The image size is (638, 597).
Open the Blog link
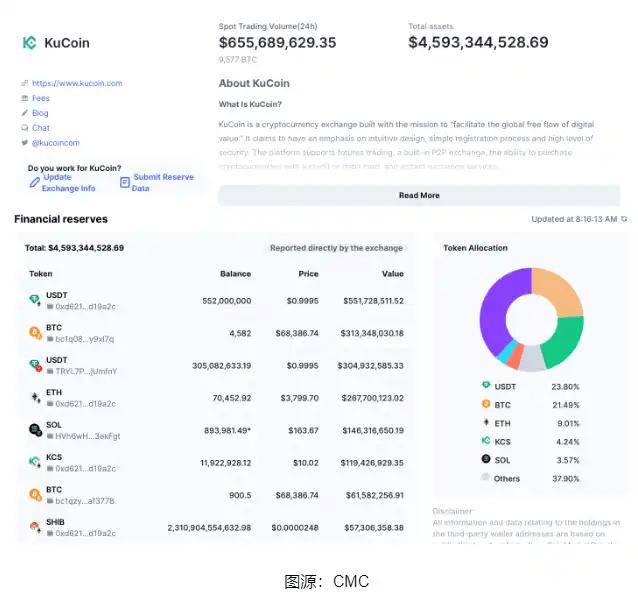(x=40, y=113)
